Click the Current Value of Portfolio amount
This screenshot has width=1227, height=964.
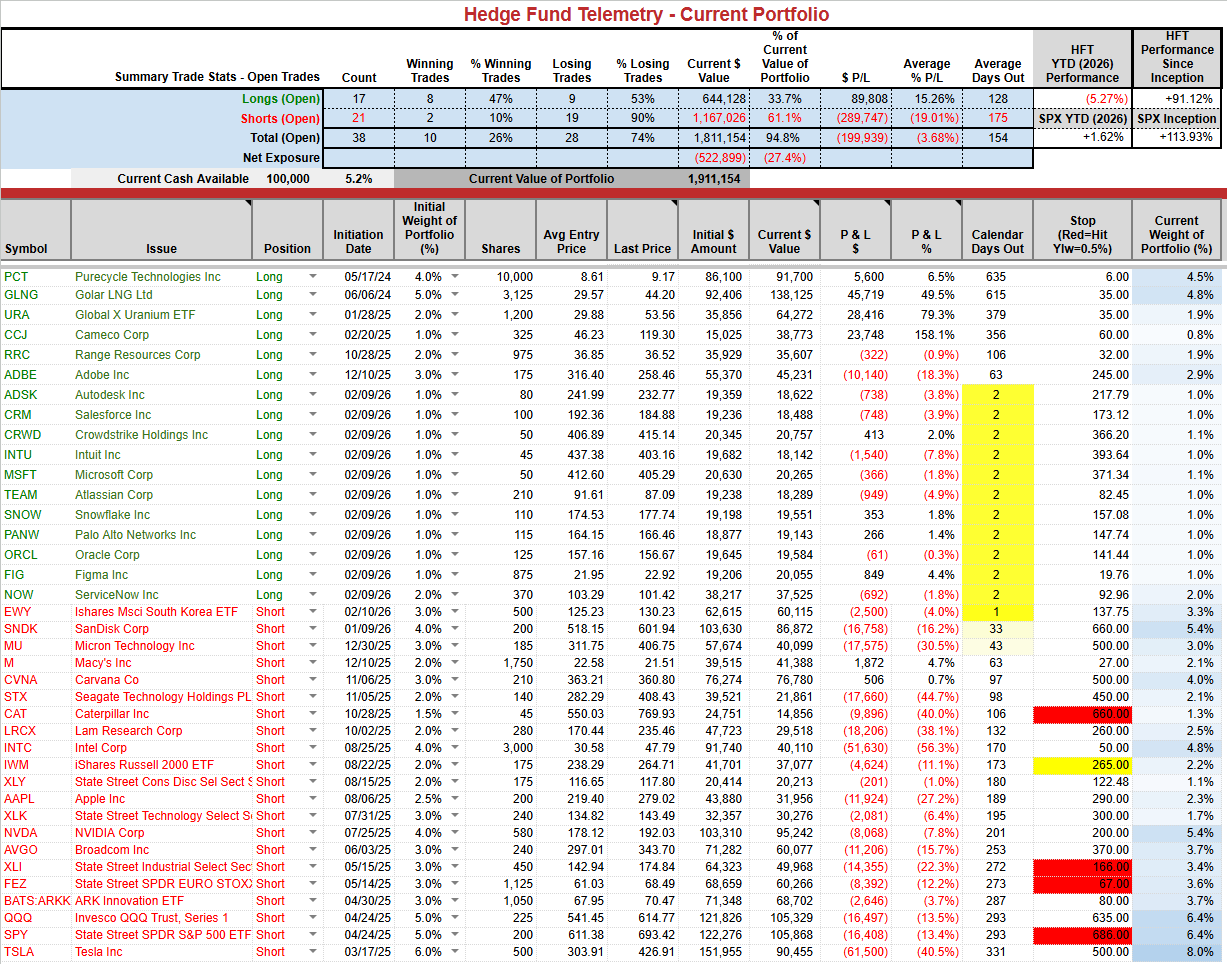pyautogui.click(x=713, y=179)
